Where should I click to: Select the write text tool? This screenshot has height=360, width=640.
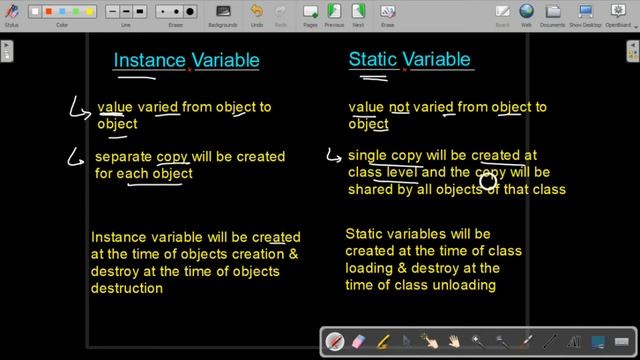pyautogui.click(x=574, y=342)
